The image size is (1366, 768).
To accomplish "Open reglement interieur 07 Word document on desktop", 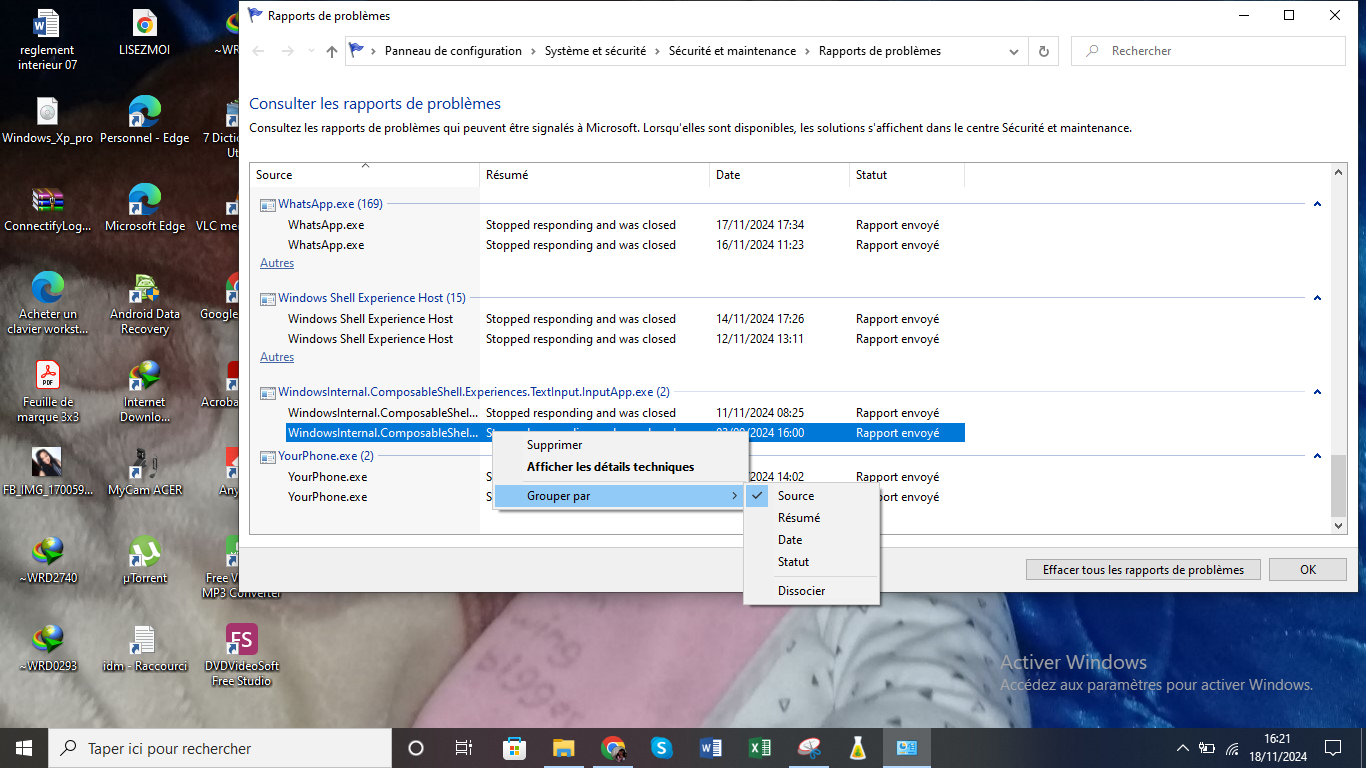I will tap(47, 40).
